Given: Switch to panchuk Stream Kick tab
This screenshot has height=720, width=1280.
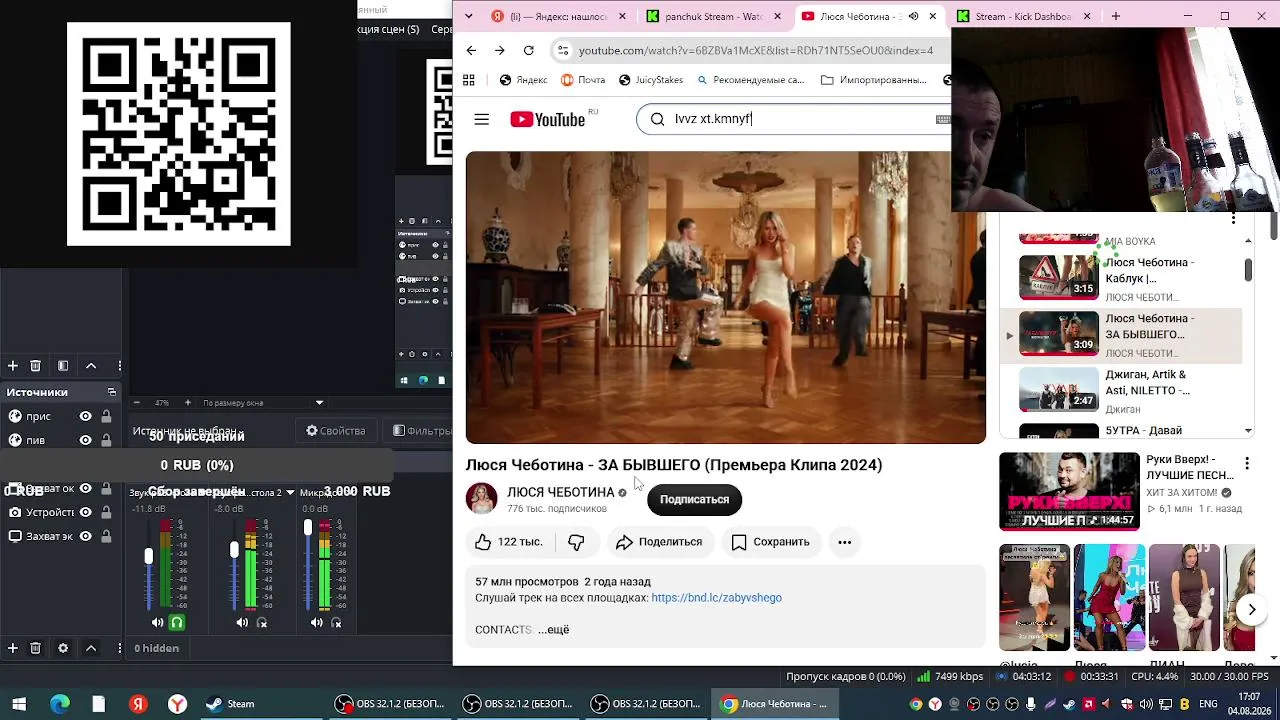Looking at the screenshot, I should [x=714, y=16].
